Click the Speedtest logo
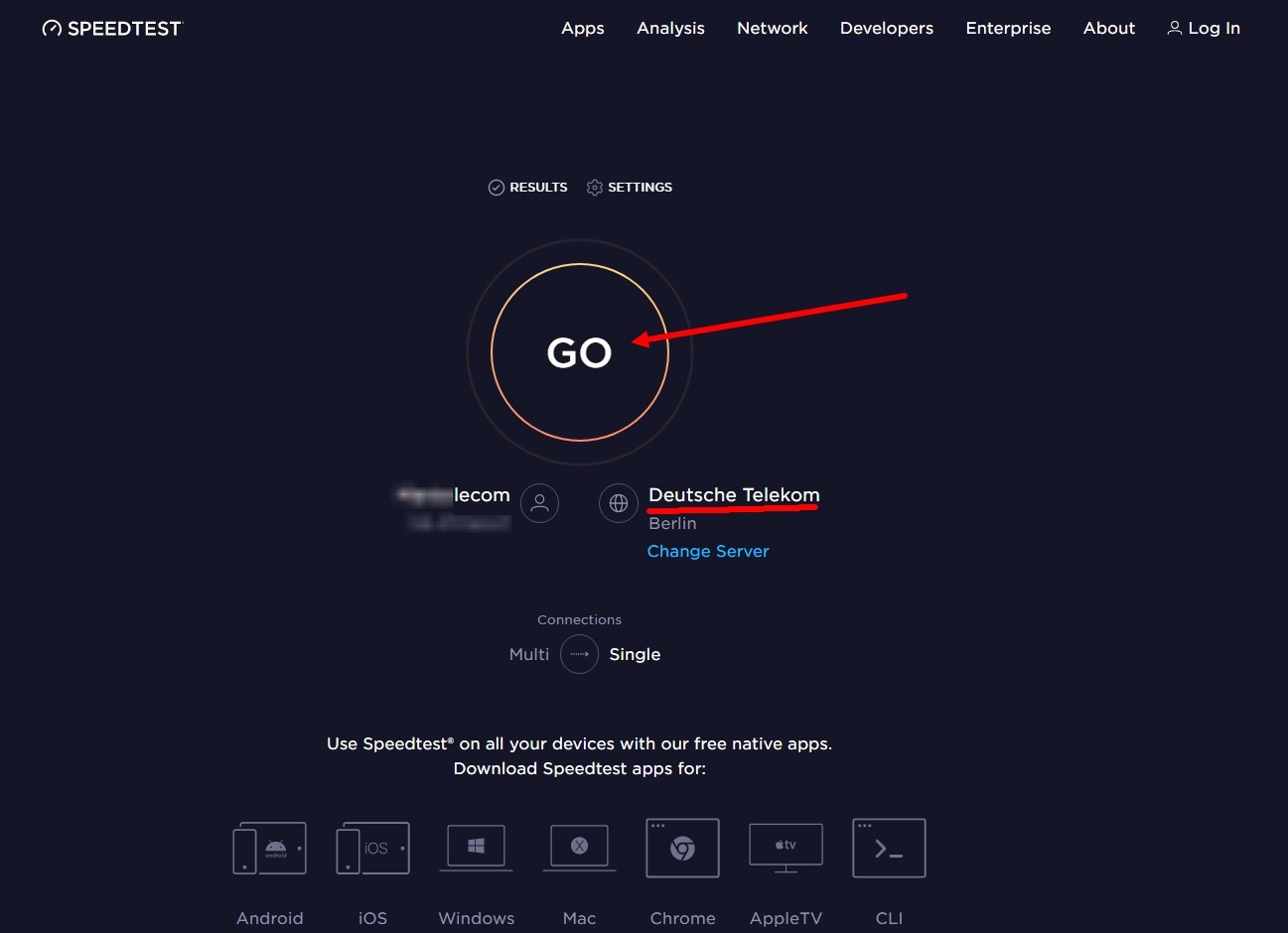This screenshot has width=1288, height=933. (112, 29)
